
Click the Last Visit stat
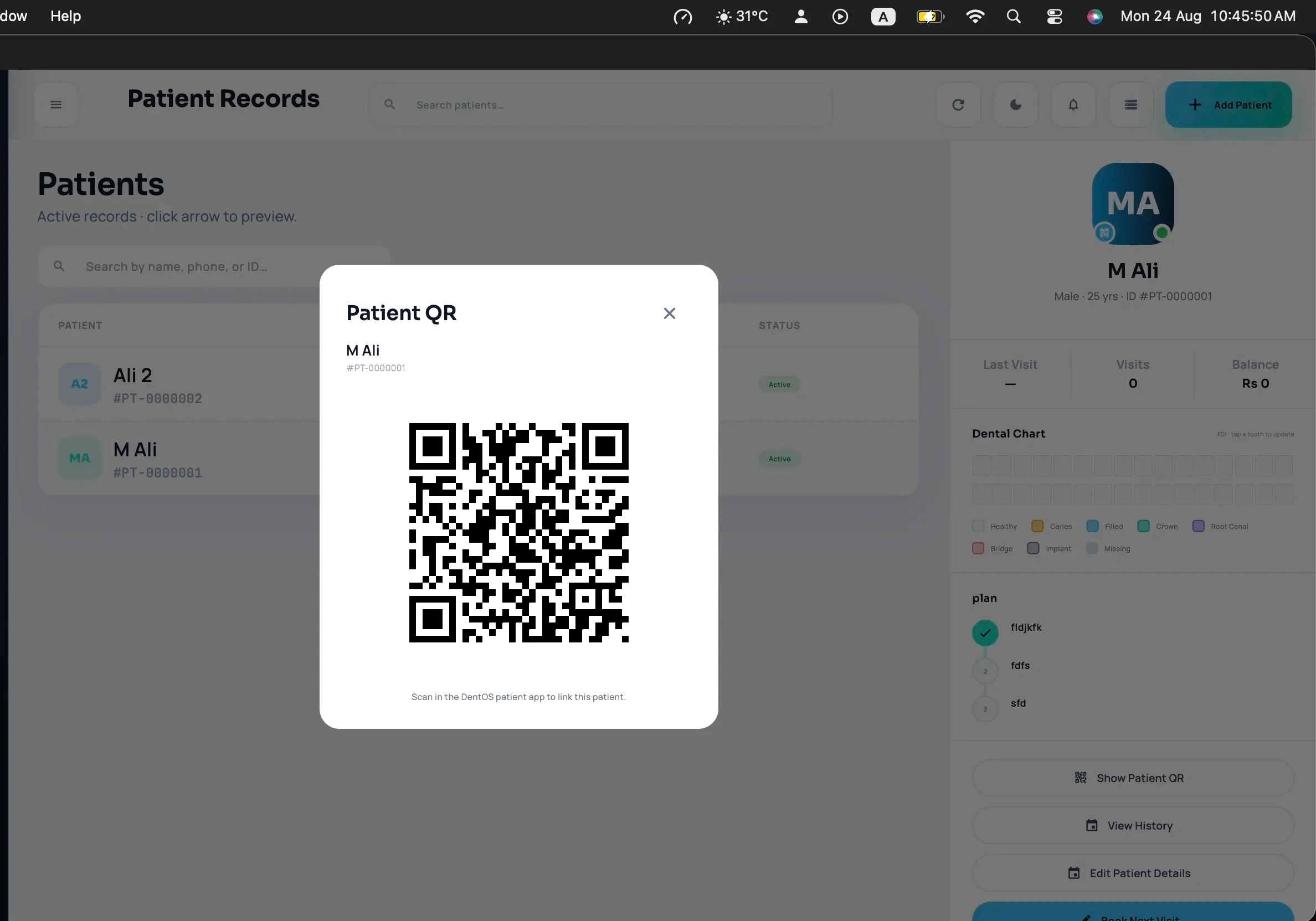point(1010,374)
